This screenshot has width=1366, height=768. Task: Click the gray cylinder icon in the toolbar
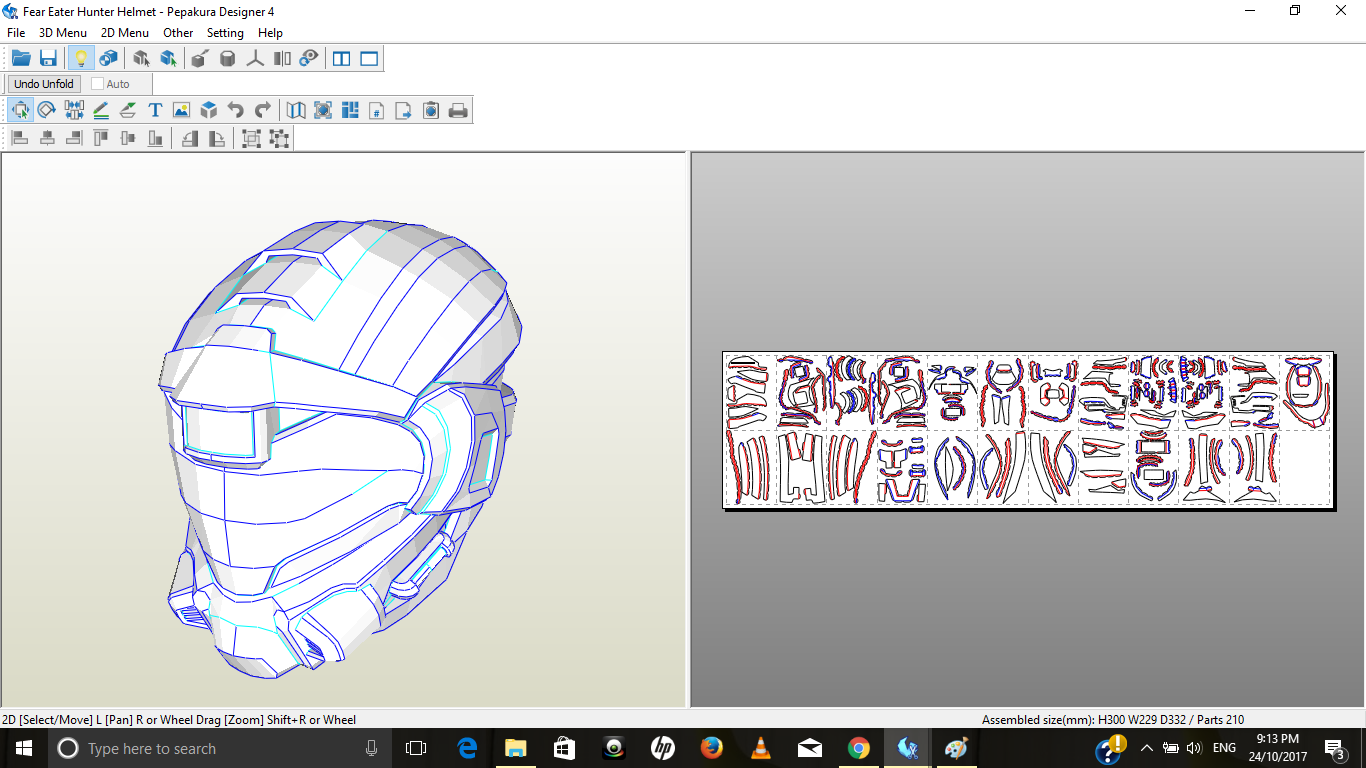[227, 59]
